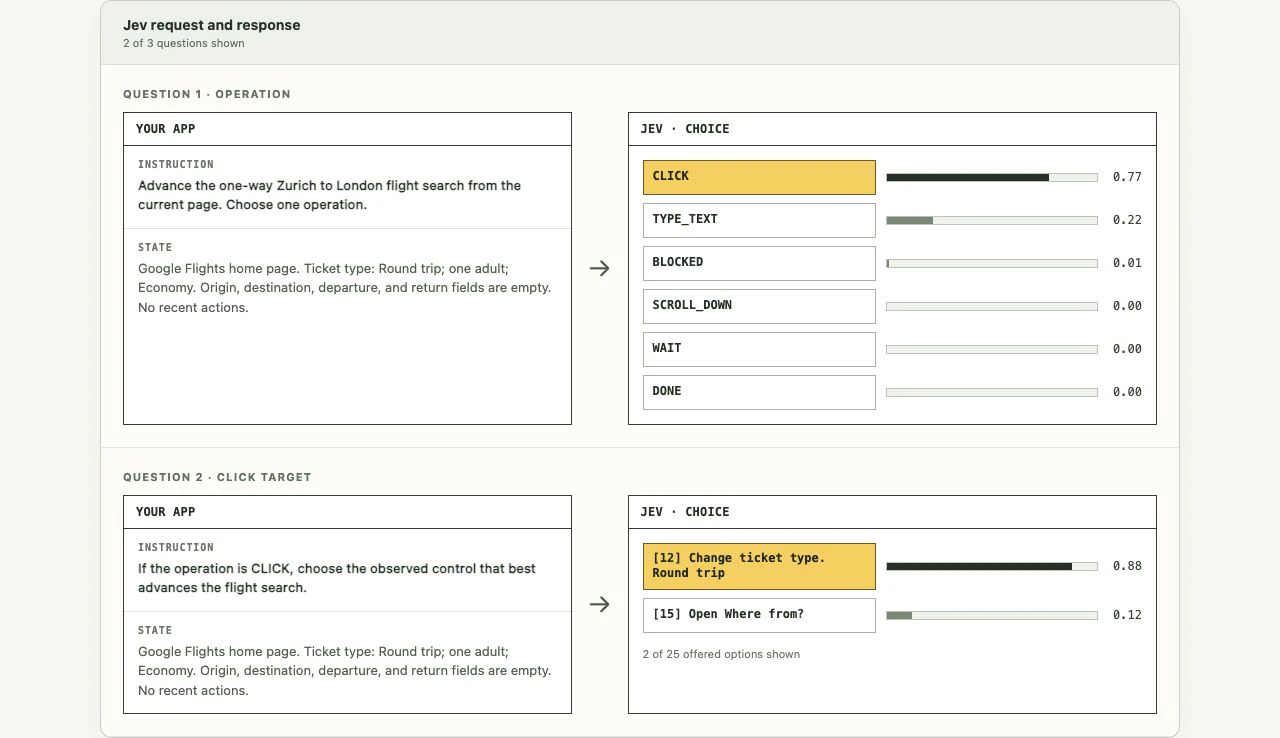Click the INSTRUCTION label in Question 1
This screenshot has width=1280, height=738.
(x=176, y=164)
